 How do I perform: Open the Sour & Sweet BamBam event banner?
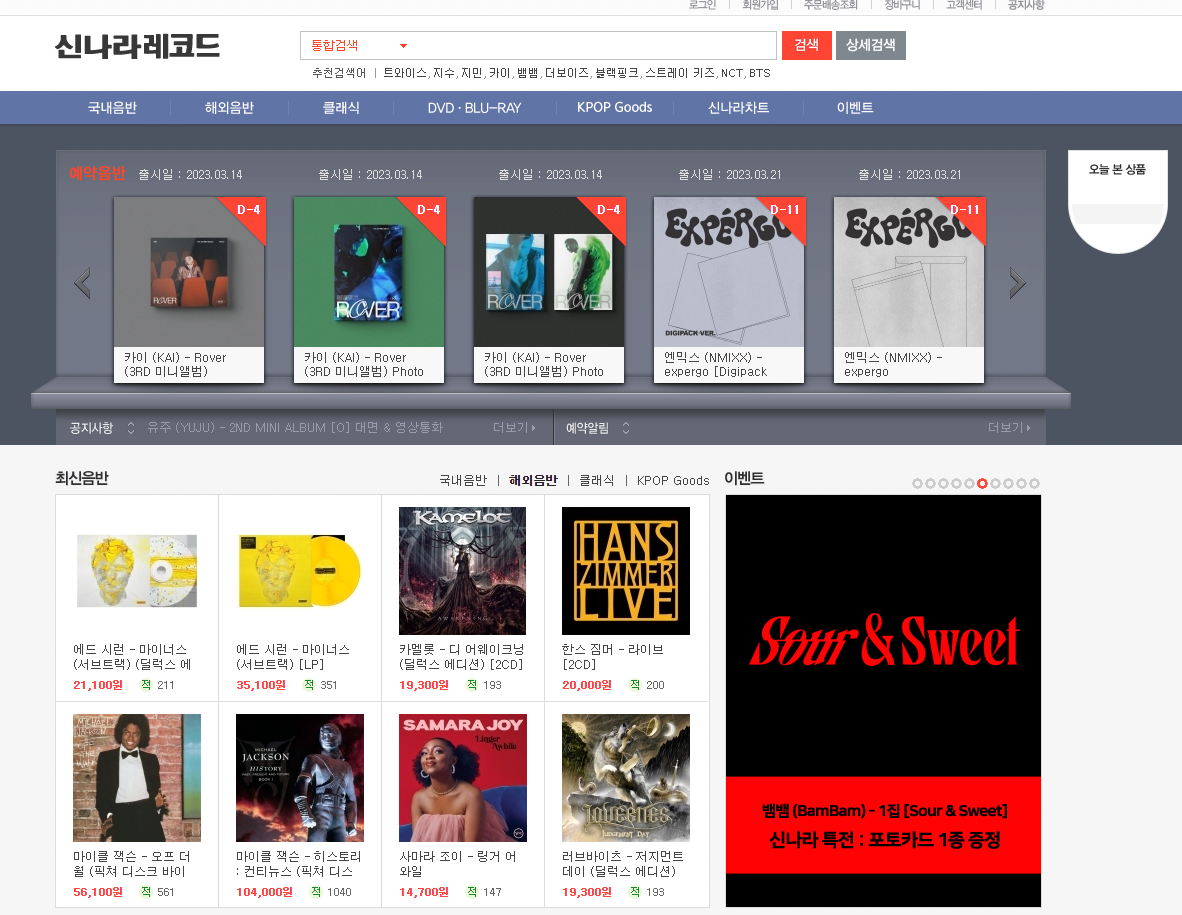click(883, 701)
